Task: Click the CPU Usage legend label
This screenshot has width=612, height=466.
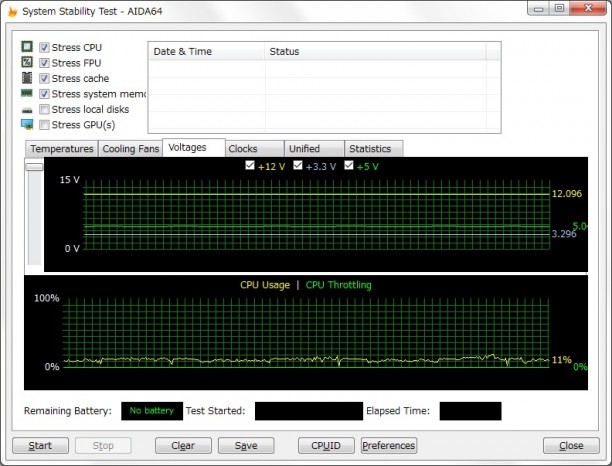Action: click(265, 285)
